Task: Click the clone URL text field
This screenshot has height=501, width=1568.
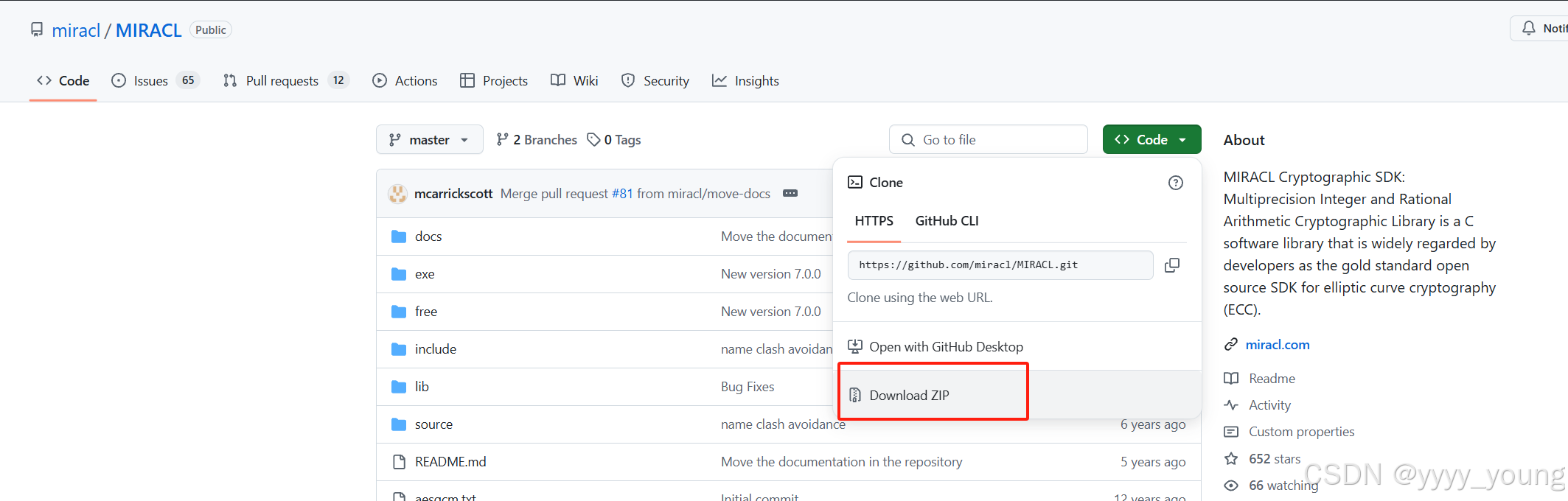Action: coord(1000,265)
